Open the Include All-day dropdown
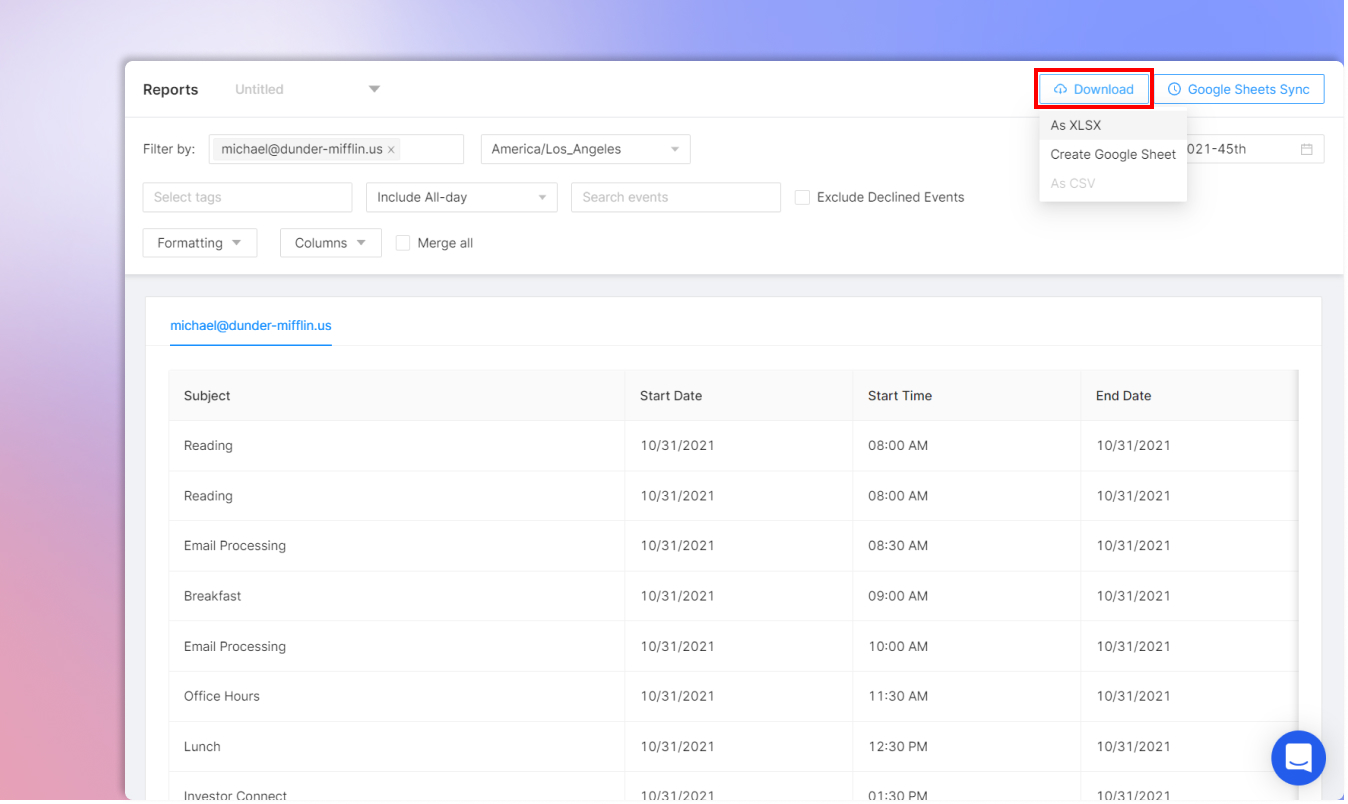 point(461,197)
